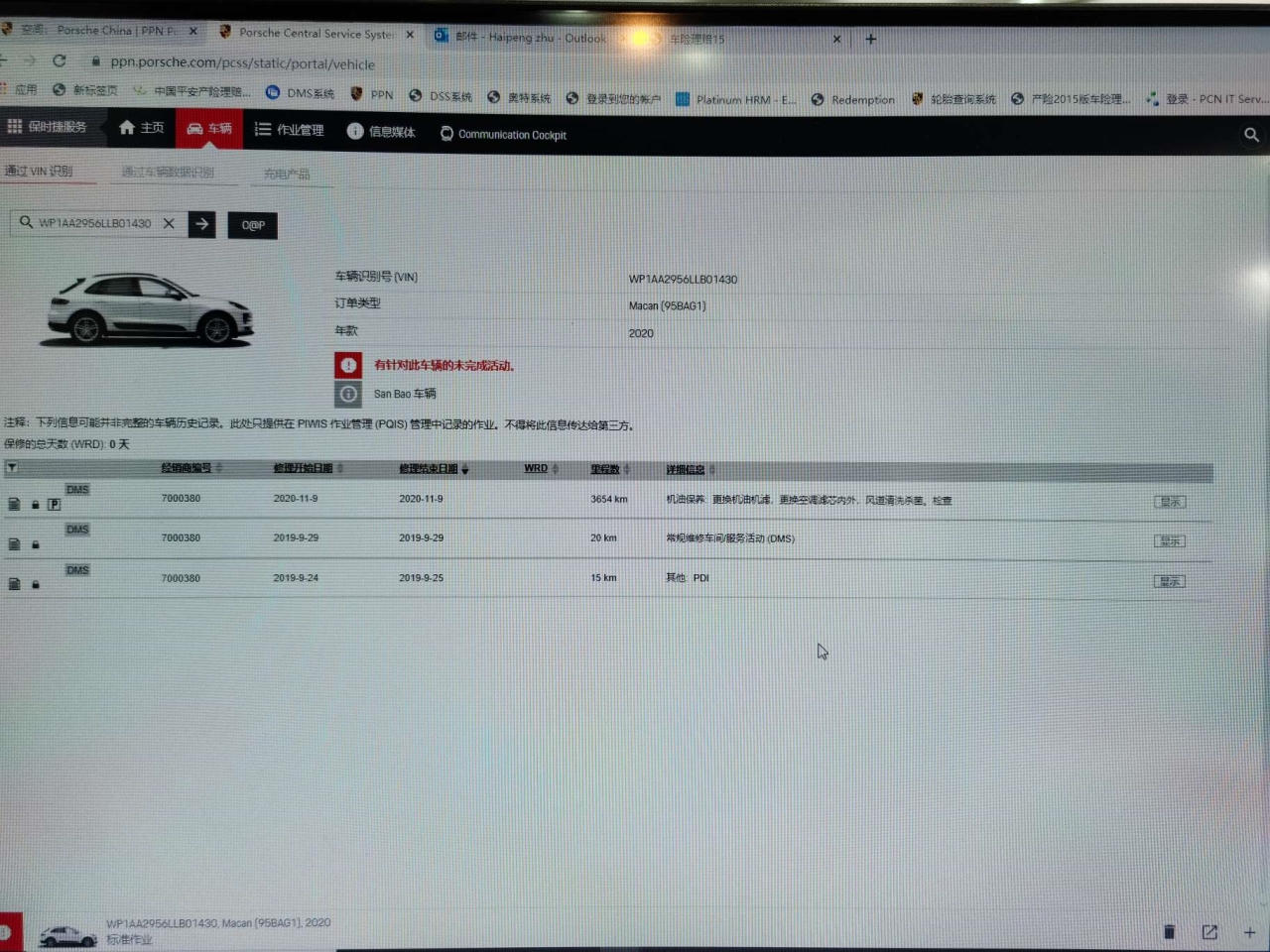Image resolution: width=1270 pixels, height=952 pixels.
Task: Open the Platinum HRM bookmark
Action: tap(736, 99)
